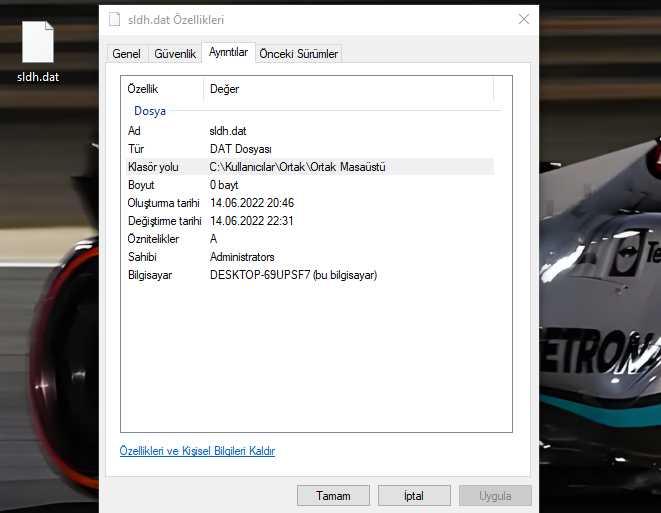Viewport: 661px width, 513px height.
Task: Select the Sahibi value Administrators
Action: click(242, 257)
